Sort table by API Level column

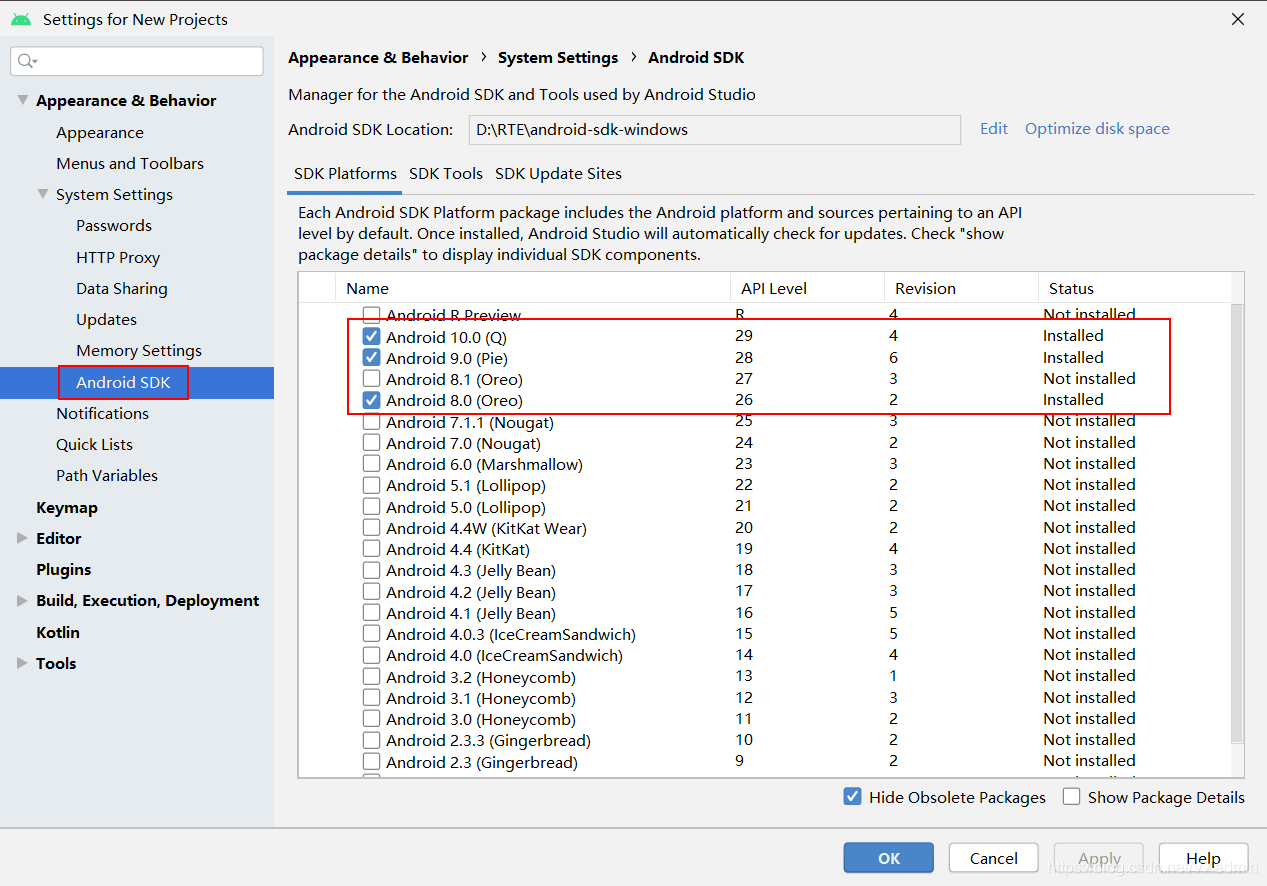pyautogui.click(x=807, y=288)
